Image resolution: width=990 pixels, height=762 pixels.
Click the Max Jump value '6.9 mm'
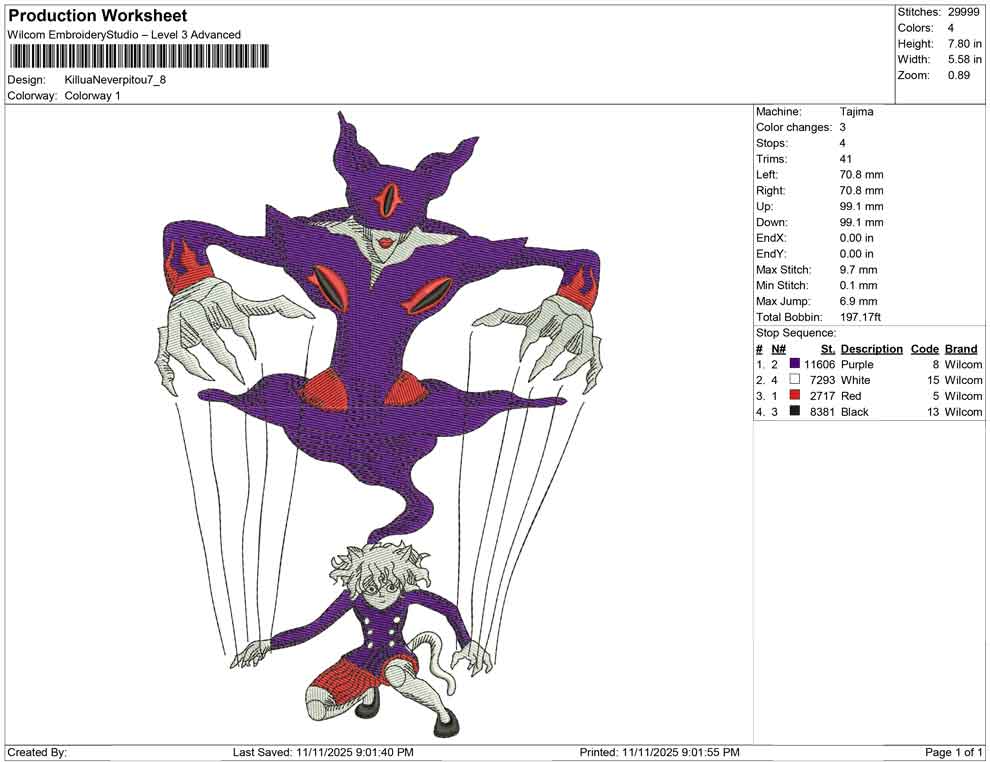(859, 301)
